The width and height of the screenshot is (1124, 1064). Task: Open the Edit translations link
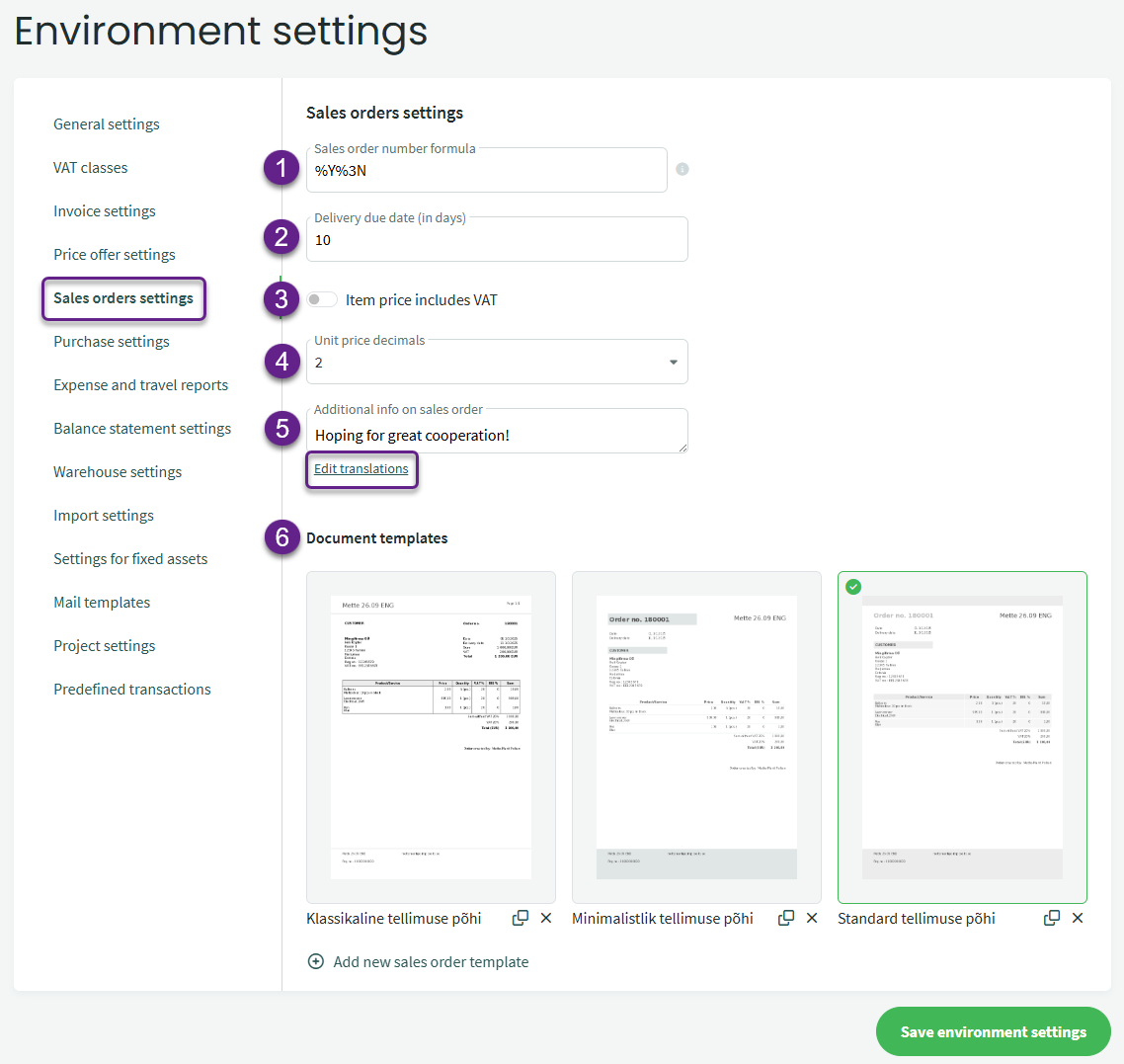(361, 468)
